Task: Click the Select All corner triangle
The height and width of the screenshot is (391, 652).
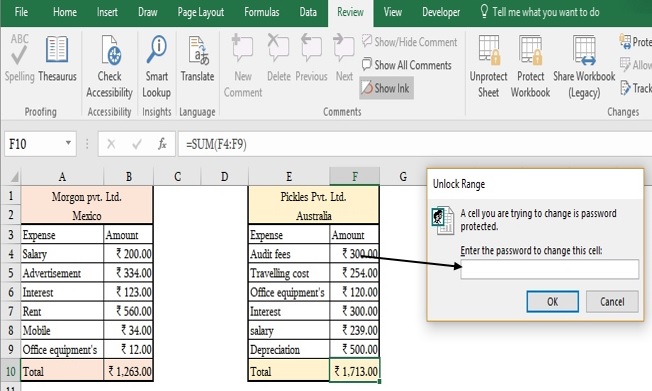Action: click(14, 177)
